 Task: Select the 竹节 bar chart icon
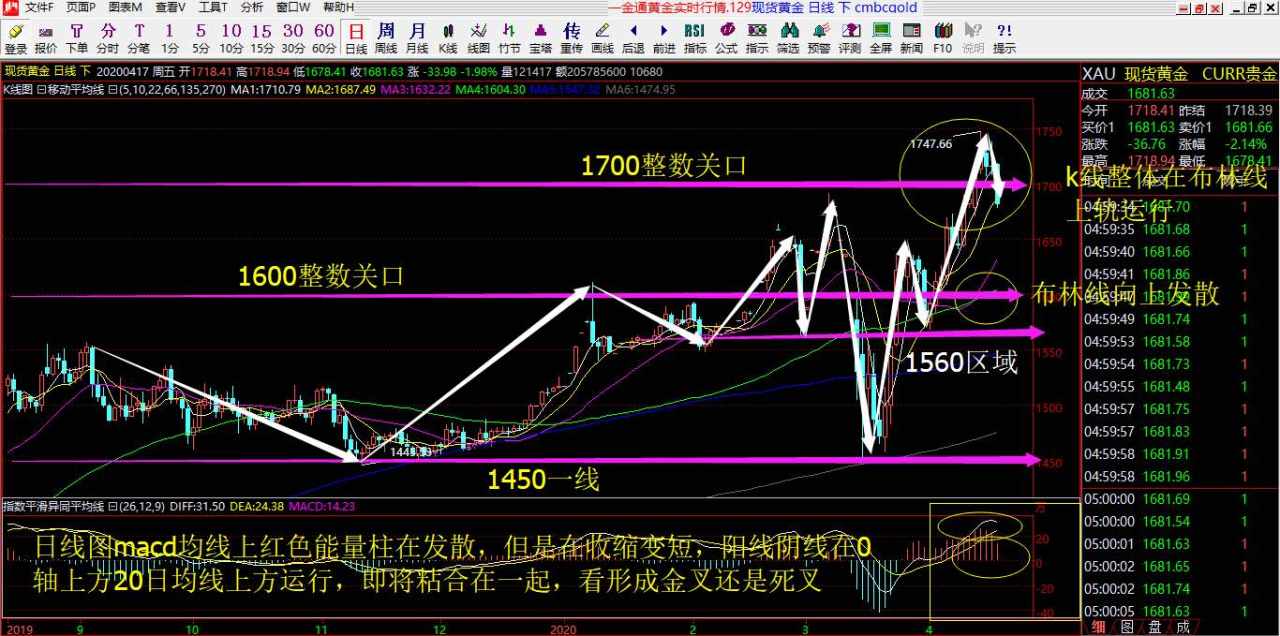tap(510, 38)
